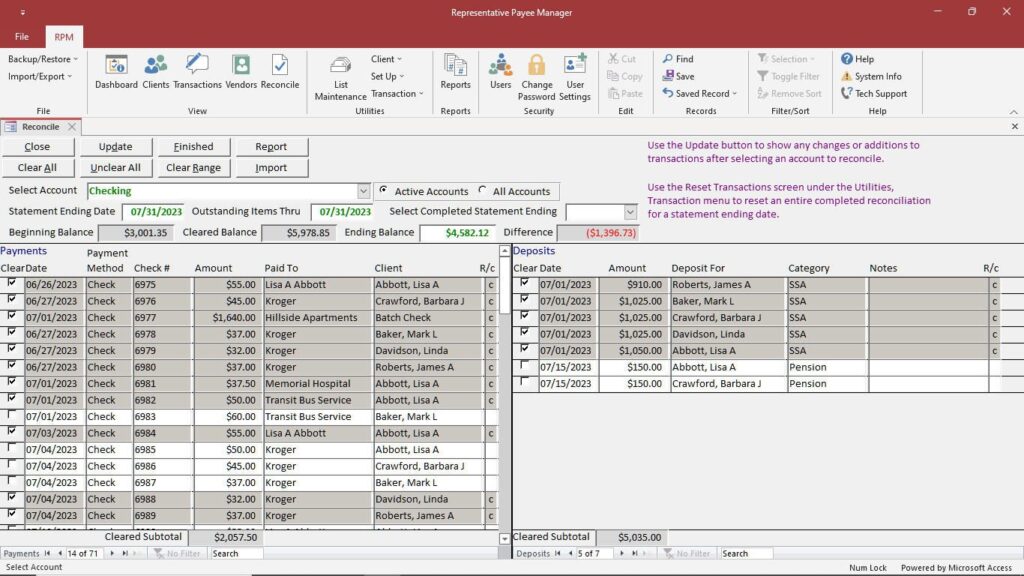Expand Import/Export menu
Image resolution: width=1024 pixels, height=576 pixels.
[x=40, y=76]
